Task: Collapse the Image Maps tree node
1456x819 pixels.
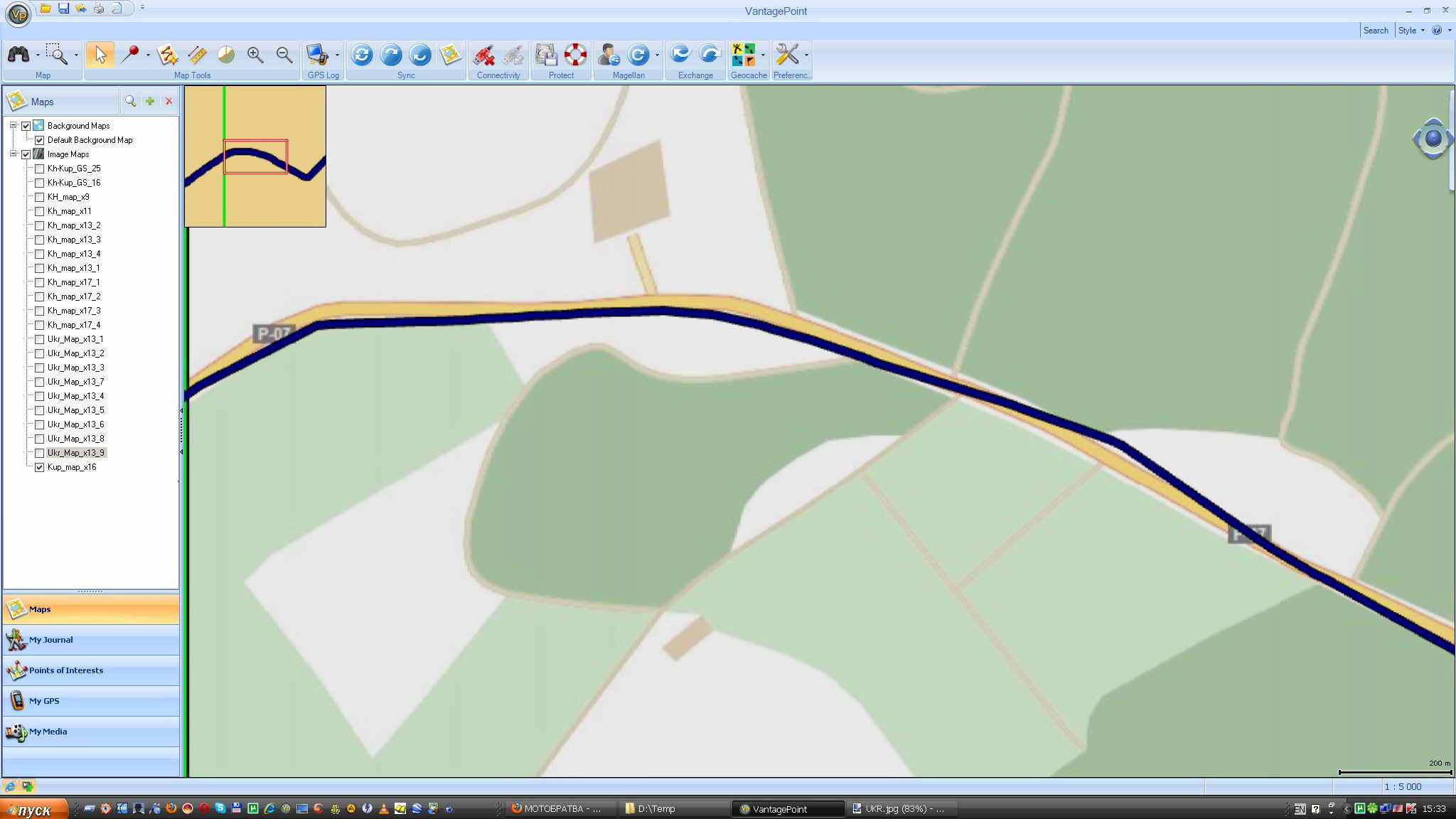Action: tap(13, 154)
